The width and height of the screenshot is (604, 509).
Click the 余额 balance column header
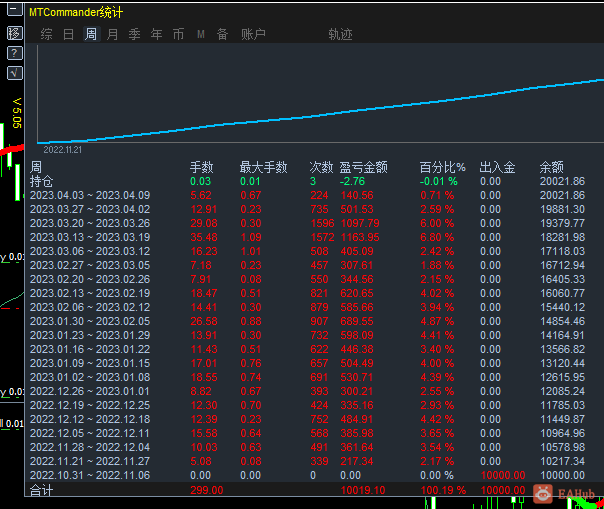pos(551,167)
